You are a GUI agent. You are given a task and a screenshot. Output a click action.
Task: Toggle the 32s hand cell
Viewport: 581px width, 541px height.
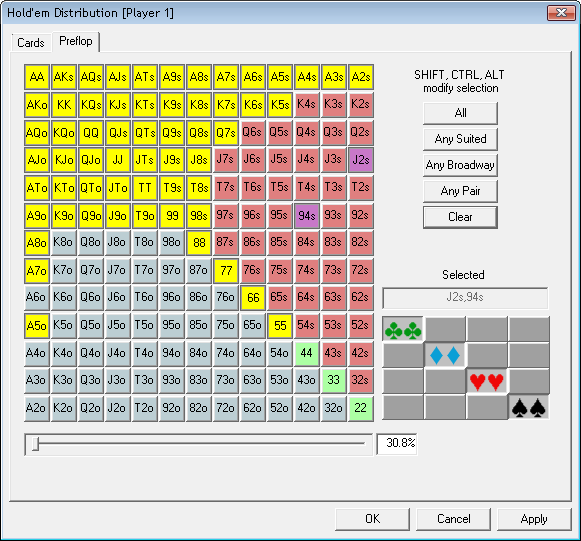click(361, 380)
